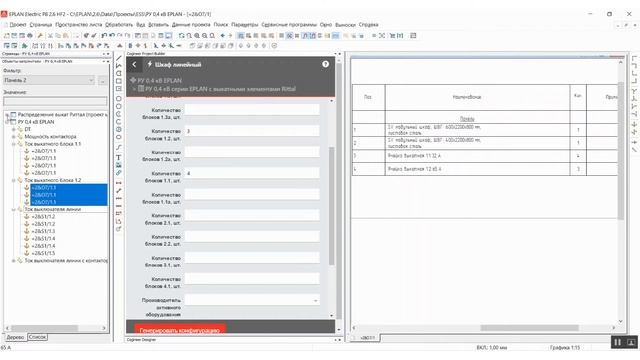Select the Hyperlink tool
This screenshot has width=640, height=360.
click(x=119, y=173)
